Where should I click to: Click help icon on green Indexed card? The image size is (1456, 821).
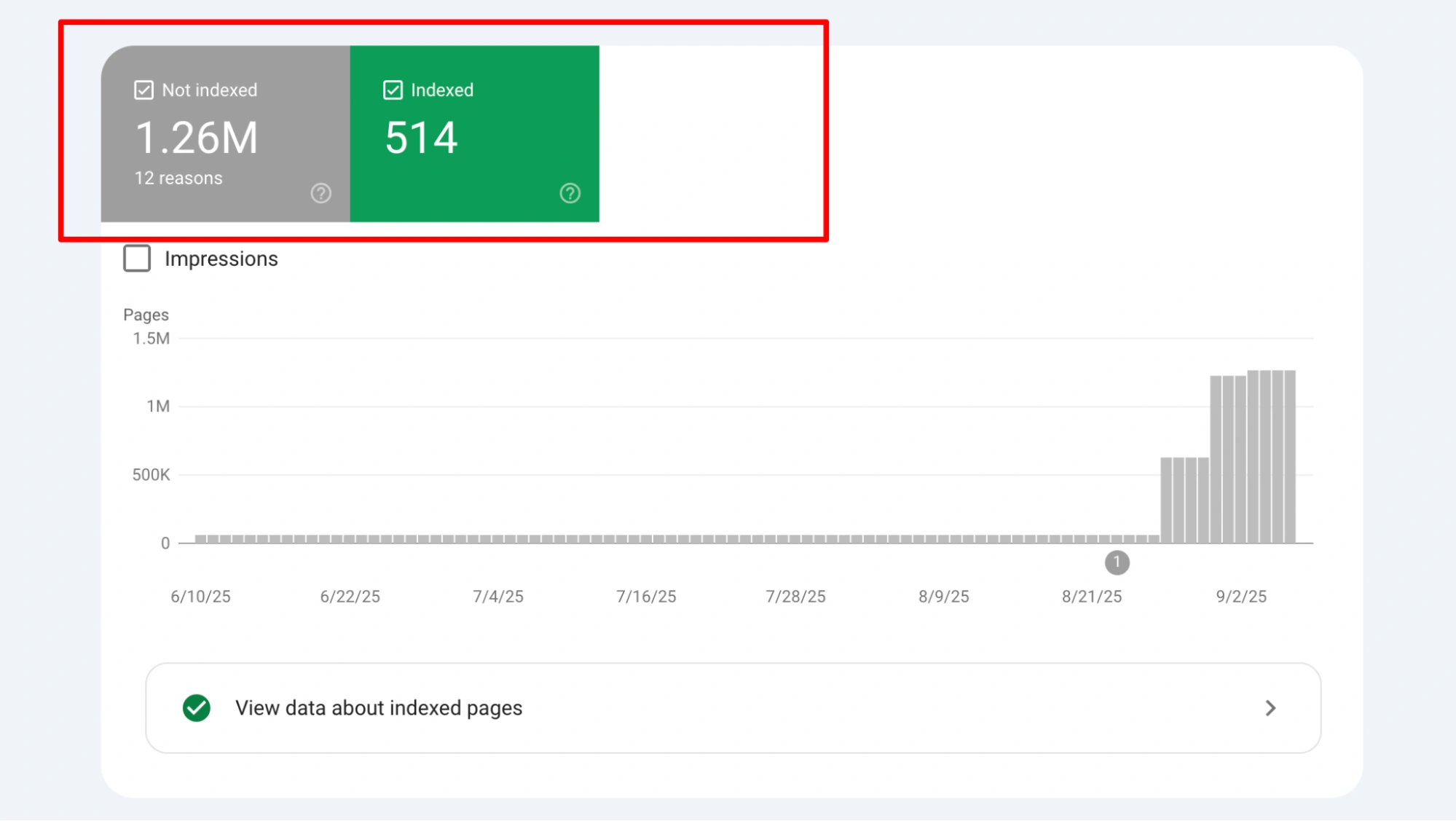pyautogui.click(x=570, y=193)
